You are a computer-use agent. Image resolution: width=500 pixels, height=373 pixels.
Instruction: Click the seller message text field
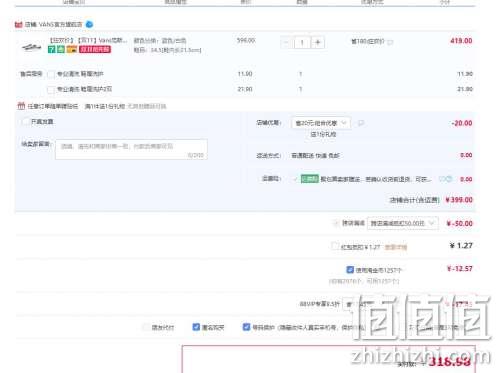coord(131,149)
